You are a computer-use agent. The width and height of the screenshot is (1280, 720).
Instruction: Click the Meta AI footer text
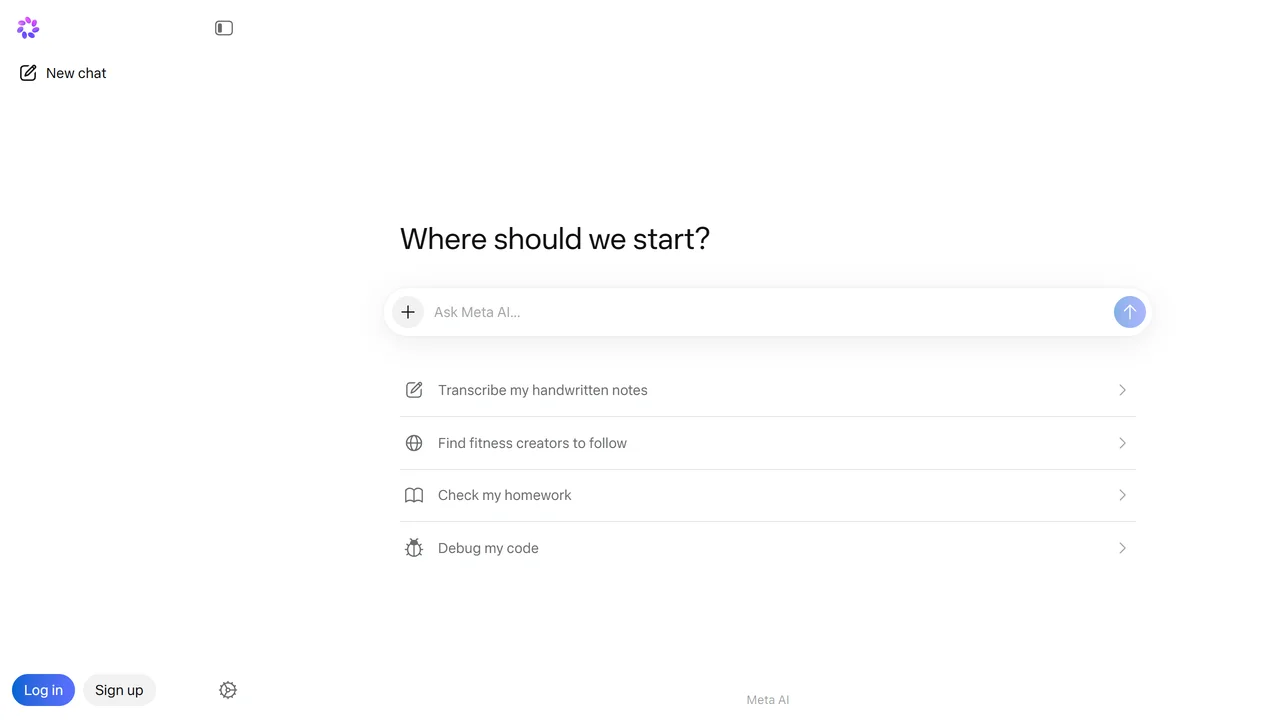tap(768, 700)
